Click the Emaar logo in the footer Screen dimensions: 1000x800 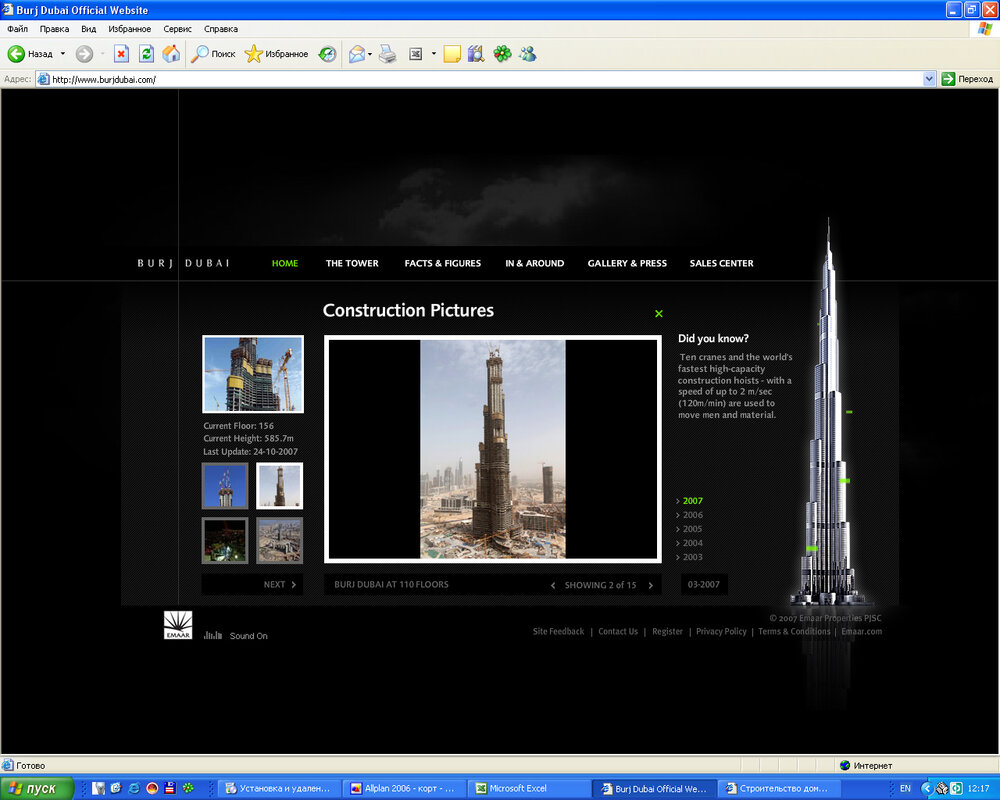click(x=177, y=627)
